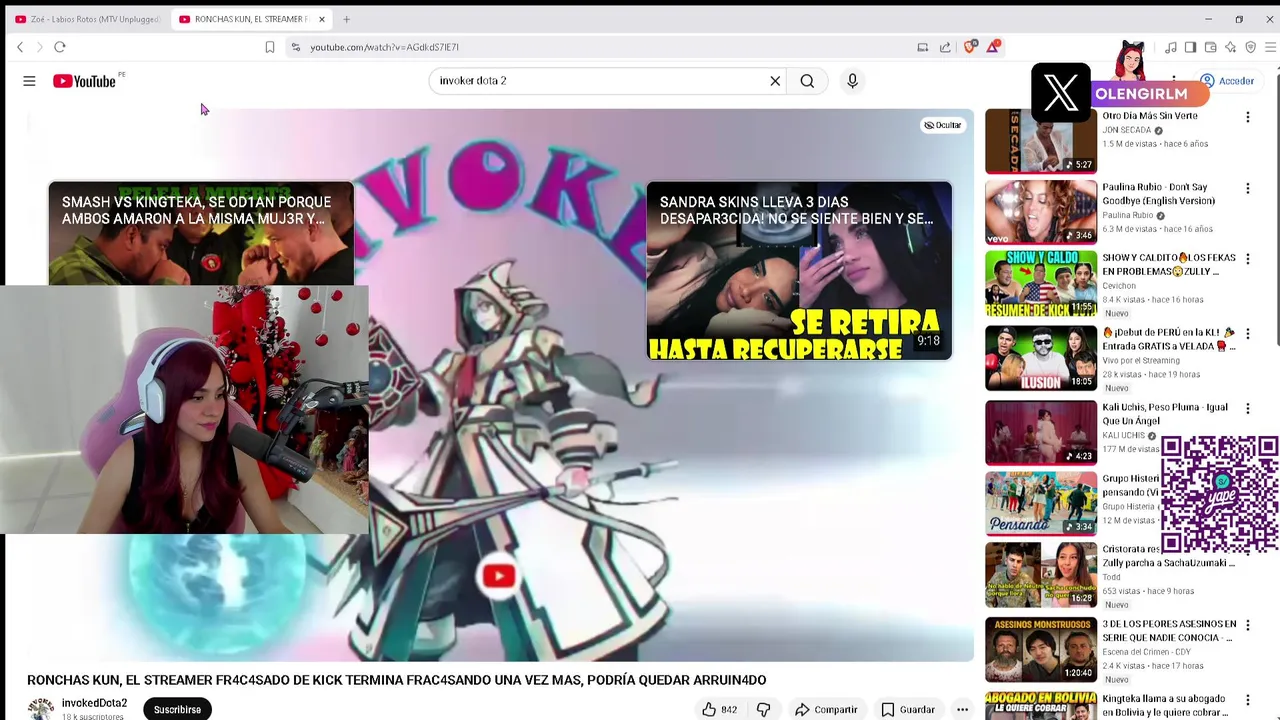Go back with browser back arrow
The image size is (1280, 720).
[20, 47]
